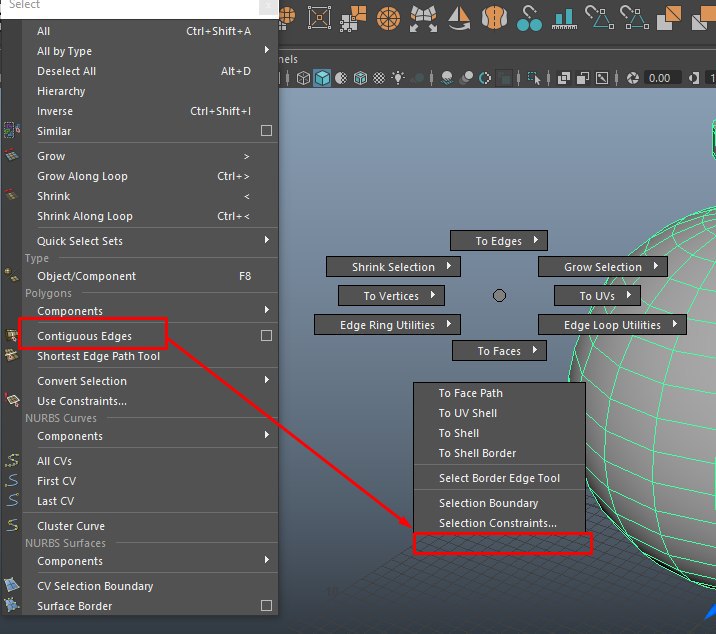This screenshot has height=634, width=716.
Task: Click the gamma icon beside exposure field
Action: pos(694,78)
